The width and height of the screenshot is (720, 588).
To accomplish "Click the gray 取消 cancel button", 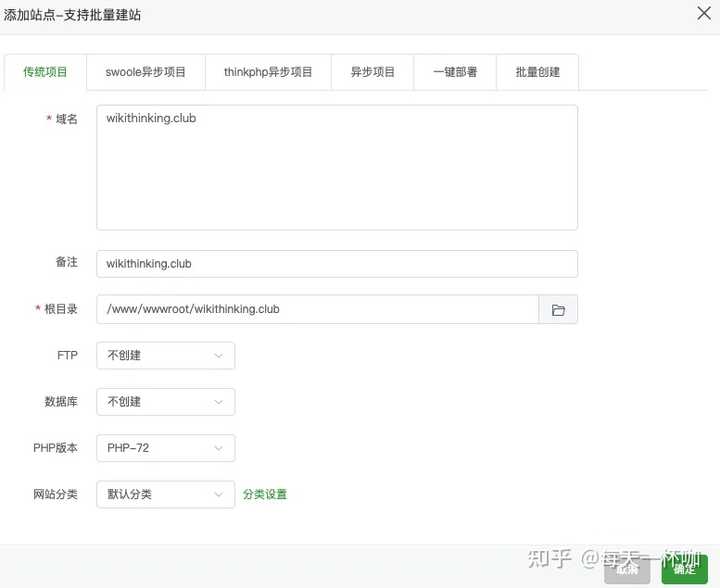I will point(627,570).
